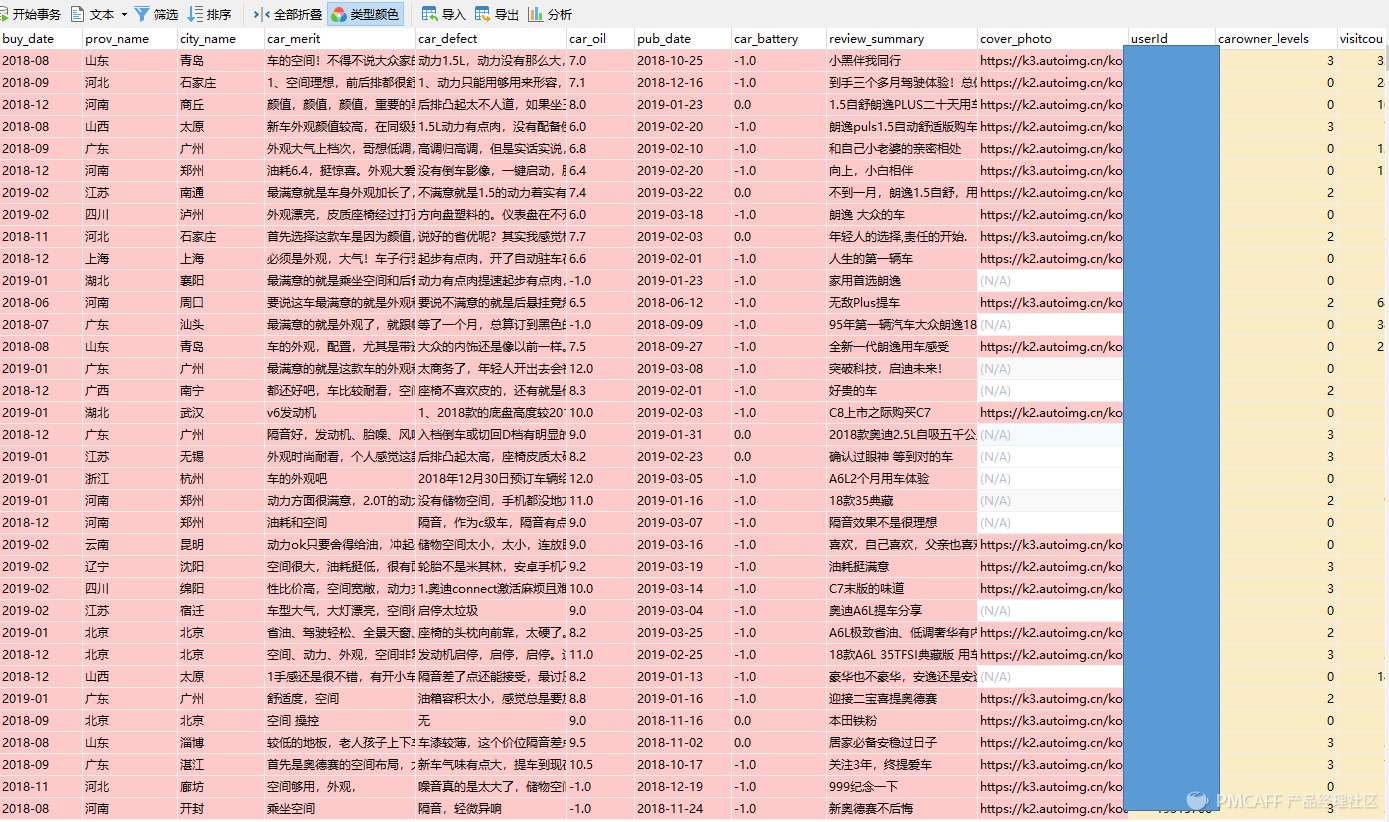
Task: Click car_oil cell 10.5
Action: click(600, 765)
